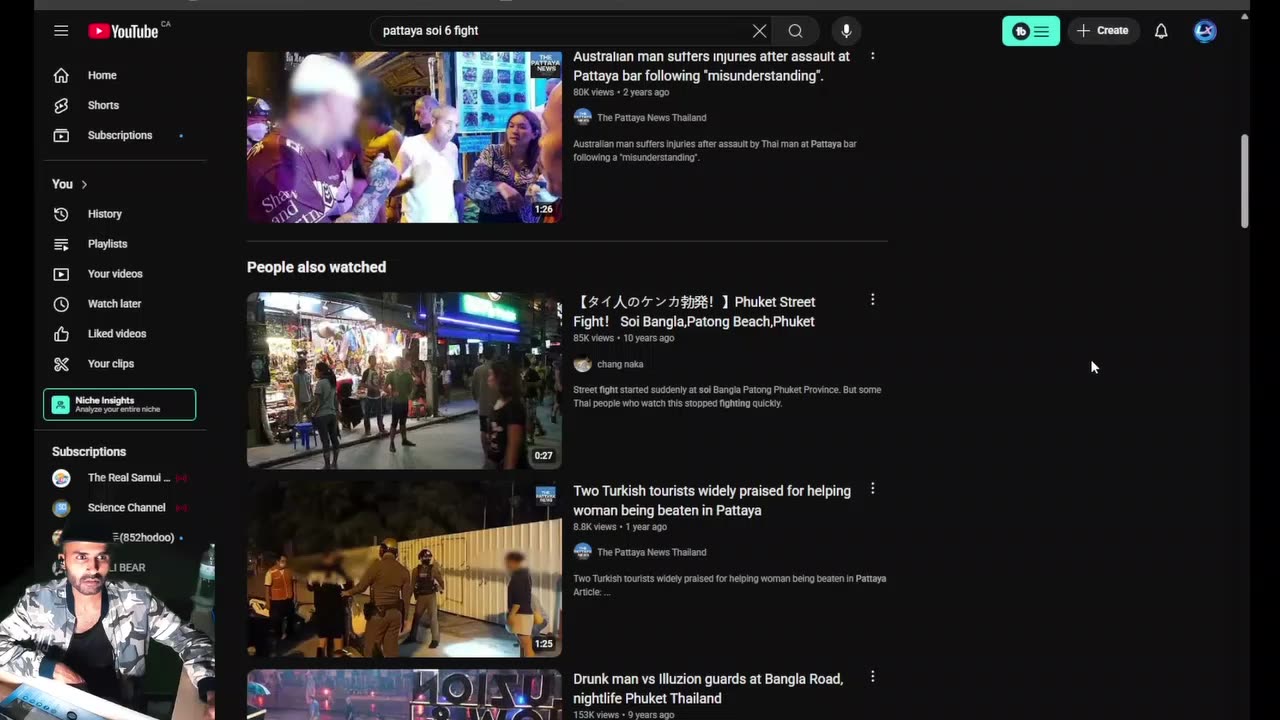
Task: Click the page vertical scrollbar thumb
Action: (1245, 181)
